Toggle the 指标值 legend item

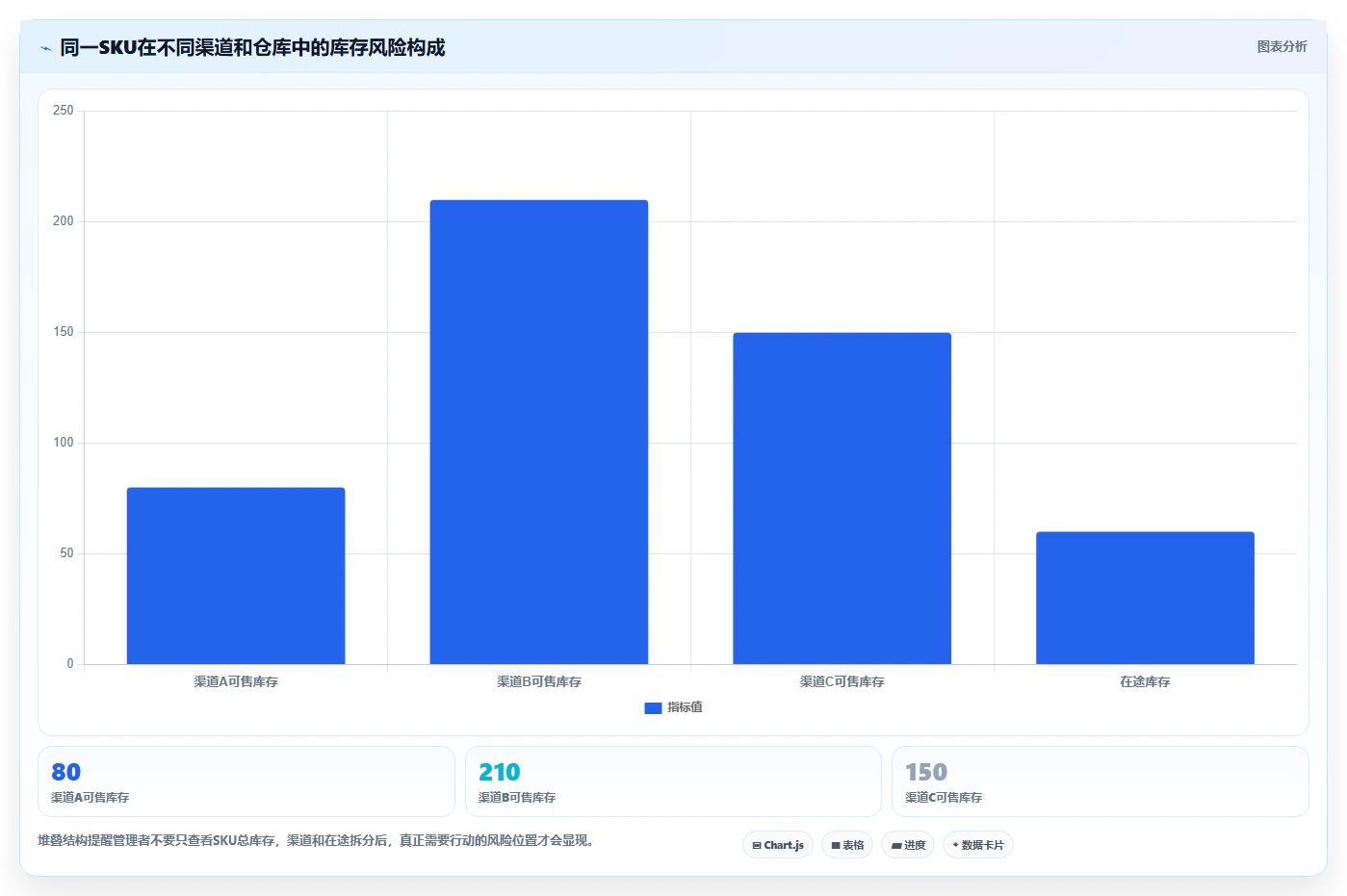tap(673, 707)
